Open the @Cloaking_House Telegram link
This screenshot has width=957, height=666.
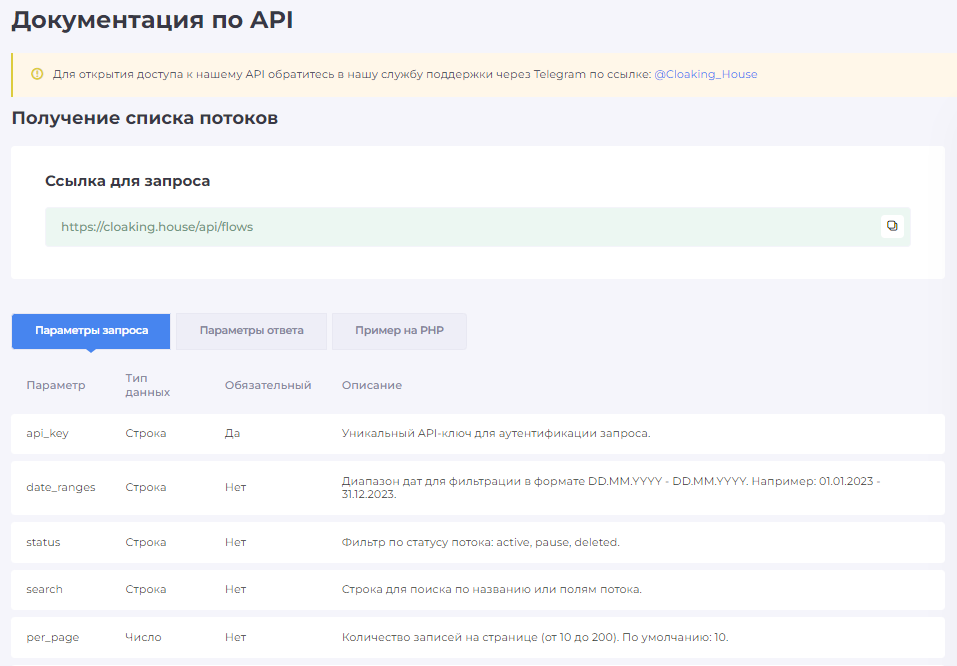point(706,74)
